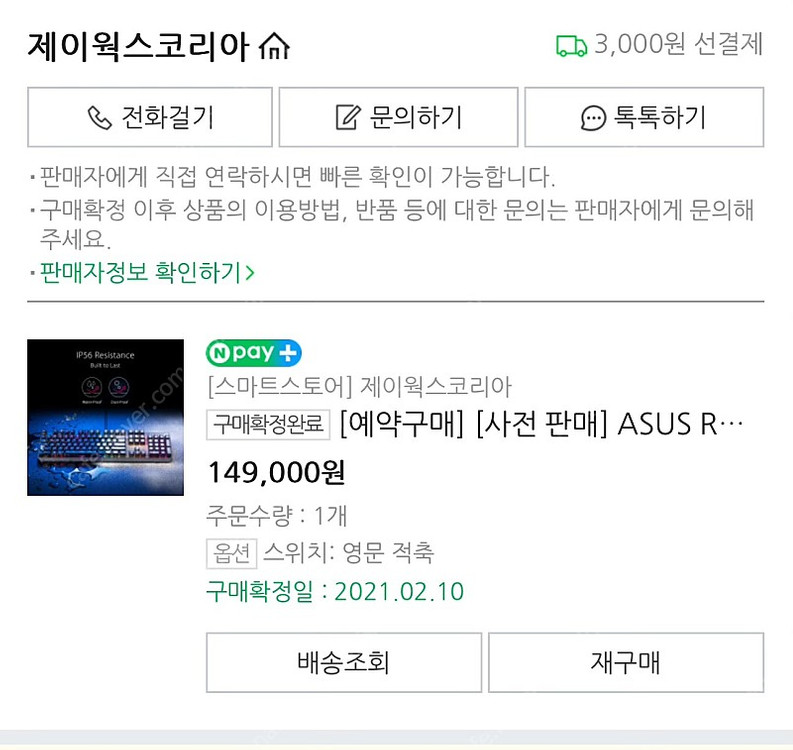Screen dimensions: 793x750
Task: Click the 제이웍스코리아 seller name heading
Action: [138, 46]
